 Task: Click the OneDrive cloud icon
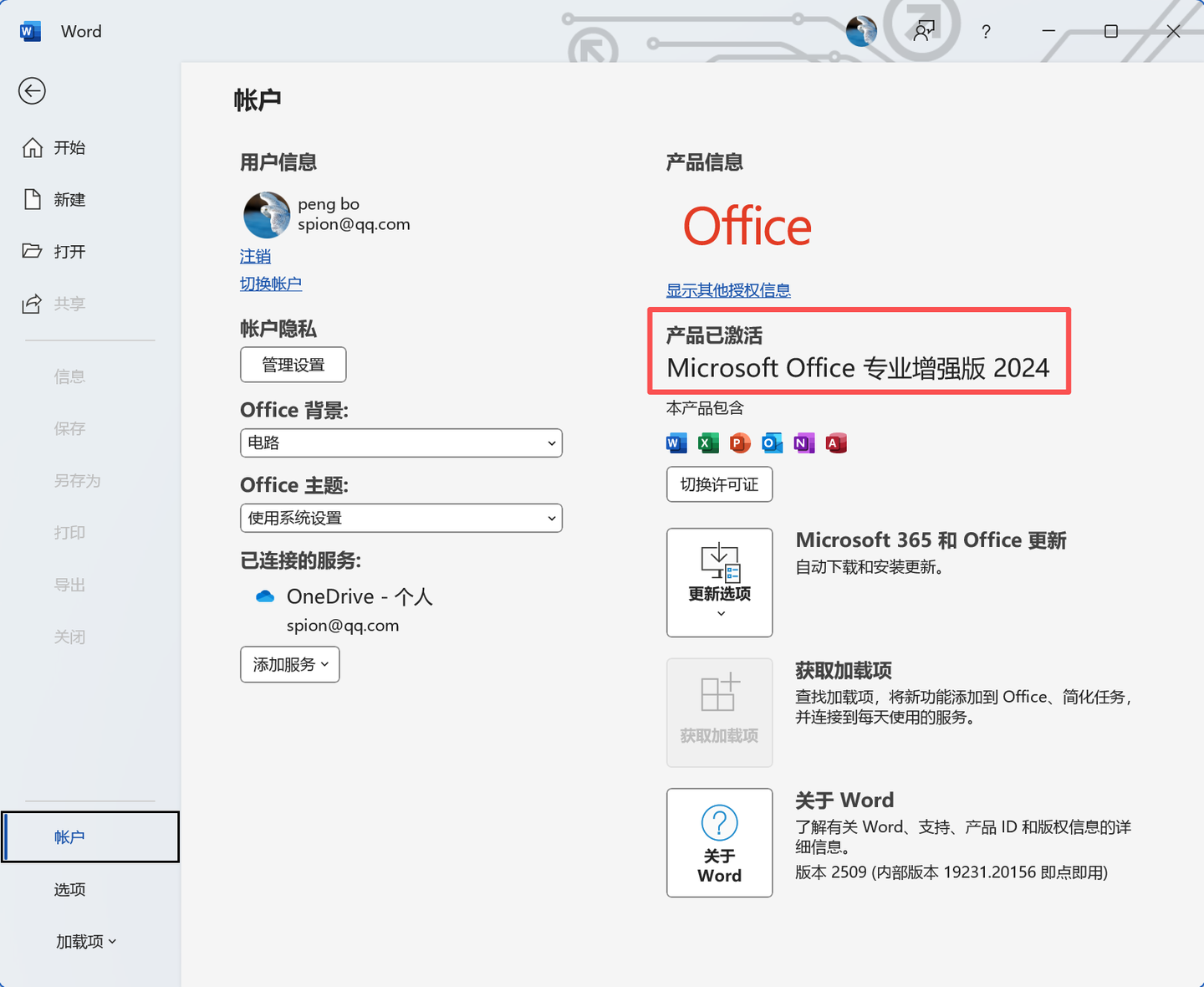click(x=265, y=596)
